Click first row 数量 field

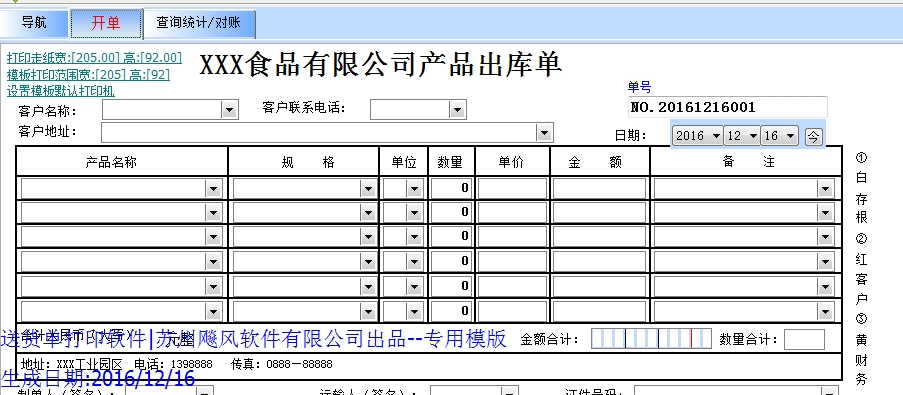point(451,188)
